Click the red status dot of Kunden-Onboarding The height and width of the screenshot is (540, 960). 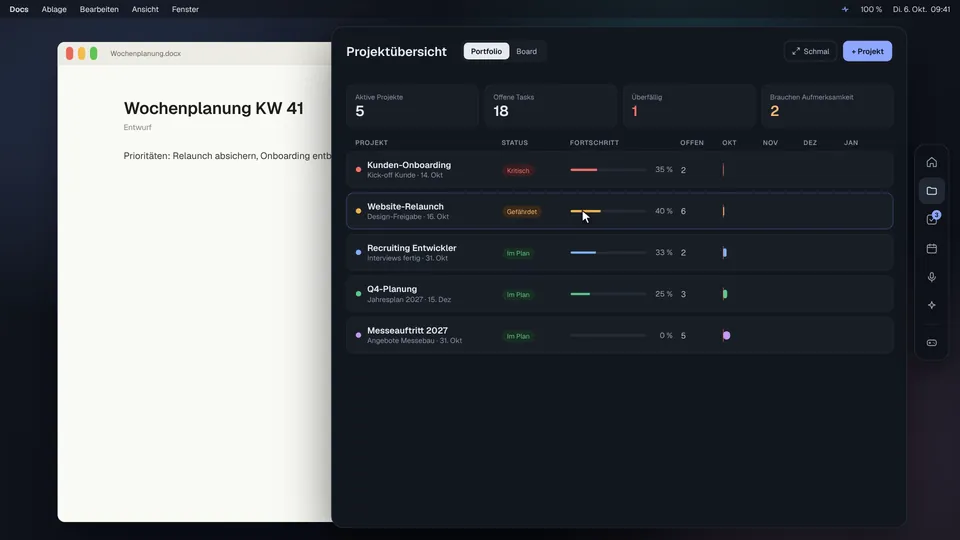[x=358, y=170]
